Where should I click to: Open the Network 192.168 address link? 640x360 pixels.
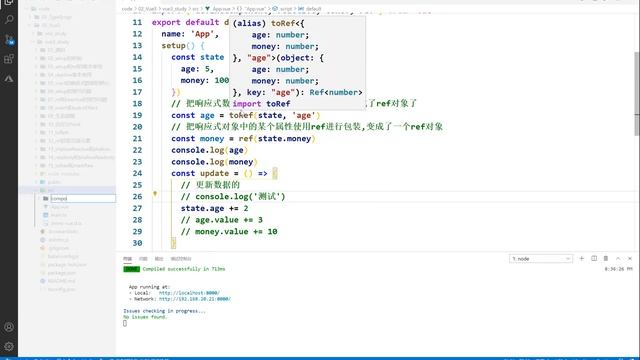point(195,299)
